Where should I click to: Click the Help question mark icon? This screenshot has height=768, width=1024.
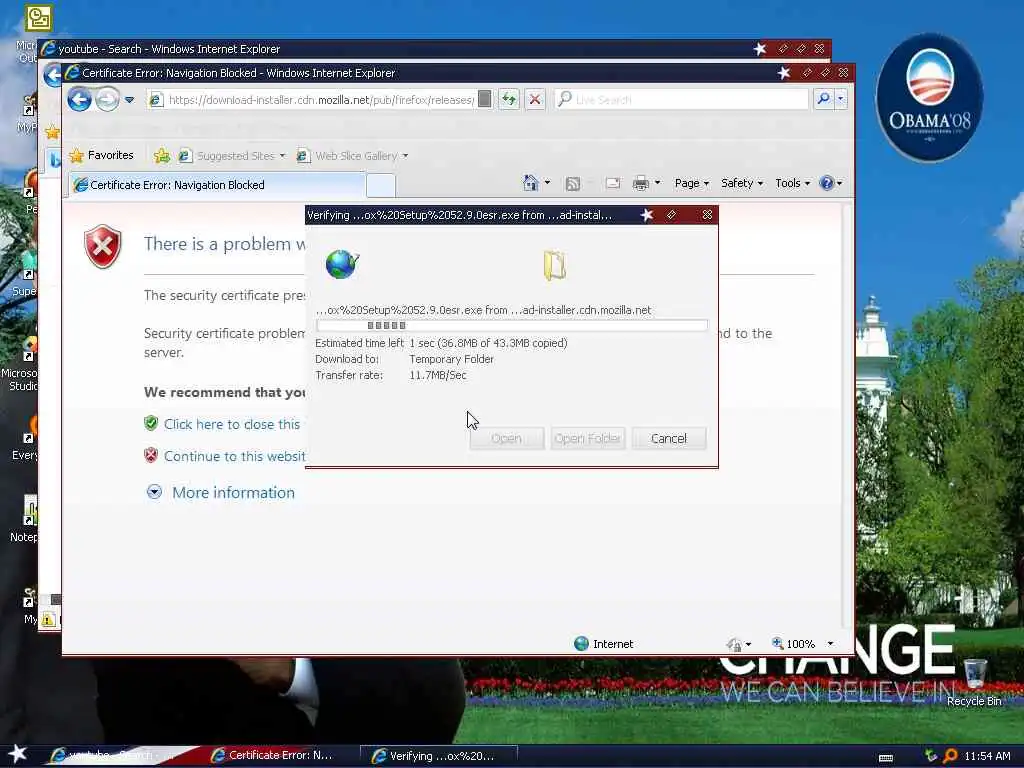[x=827, y=184]
